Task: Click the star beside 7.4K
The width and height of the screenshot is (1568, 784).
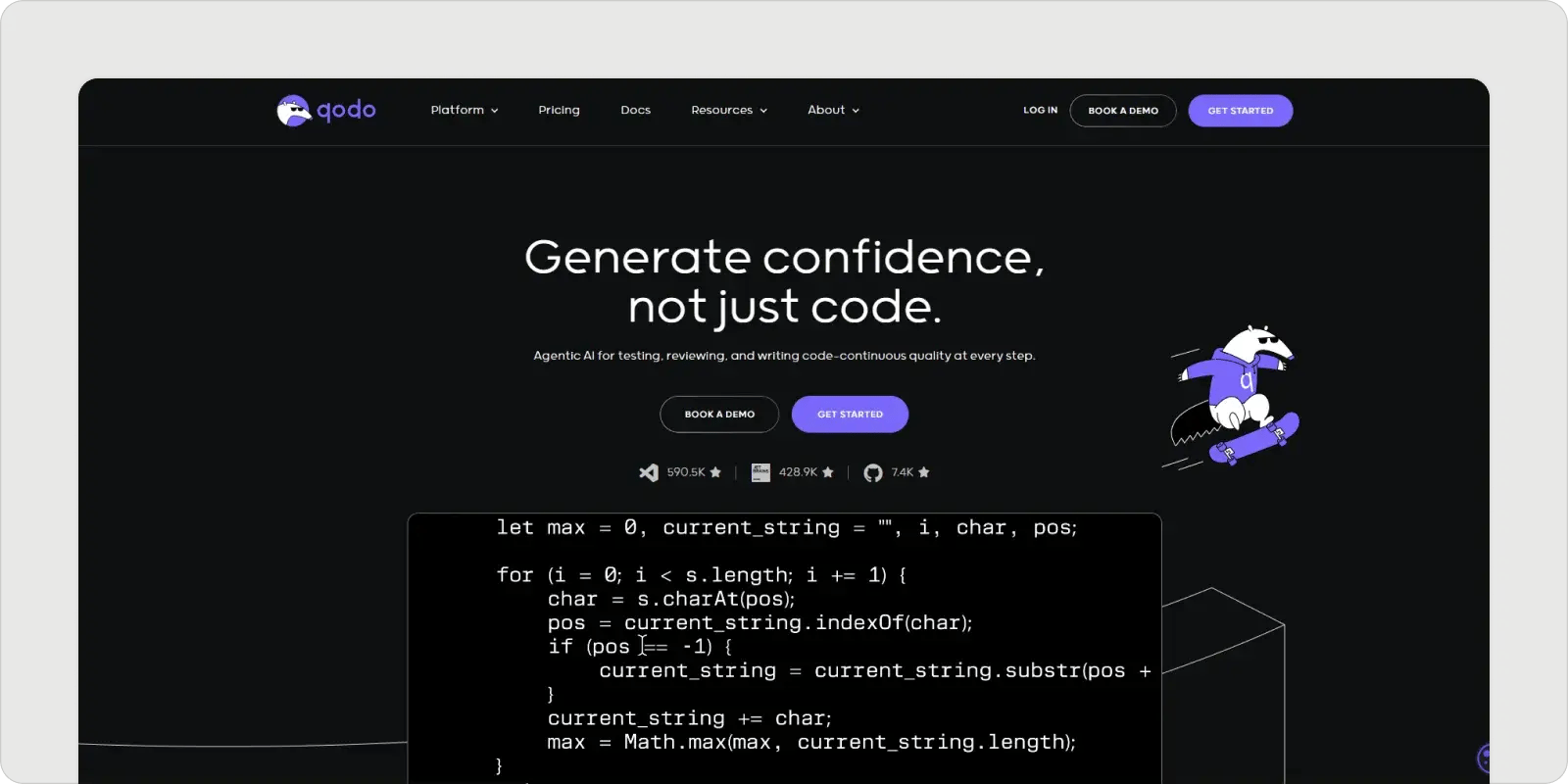Action: [x=923, y=472]
